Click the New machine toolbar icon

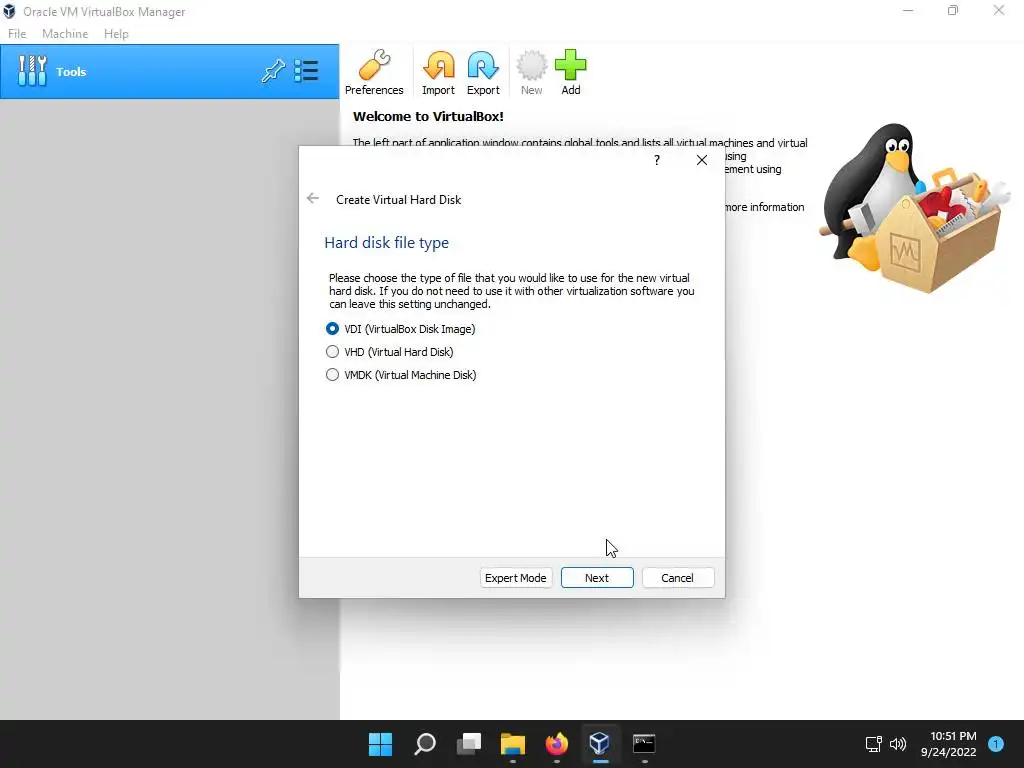point(531,72)
